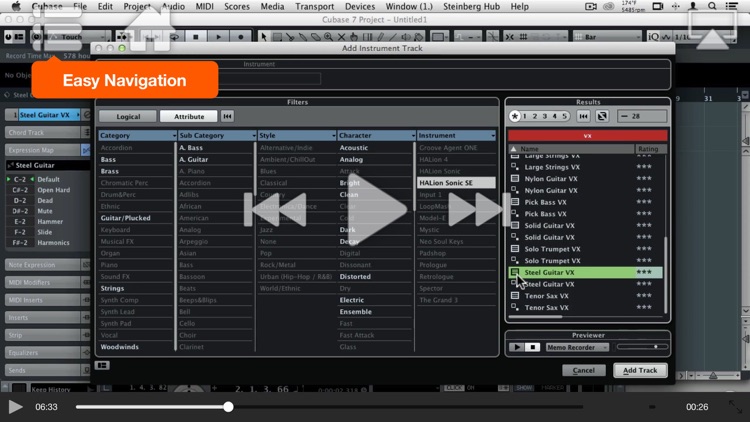Open macOS Spotlight search icon
Viewport: 750px width, 422px height.
712,6
